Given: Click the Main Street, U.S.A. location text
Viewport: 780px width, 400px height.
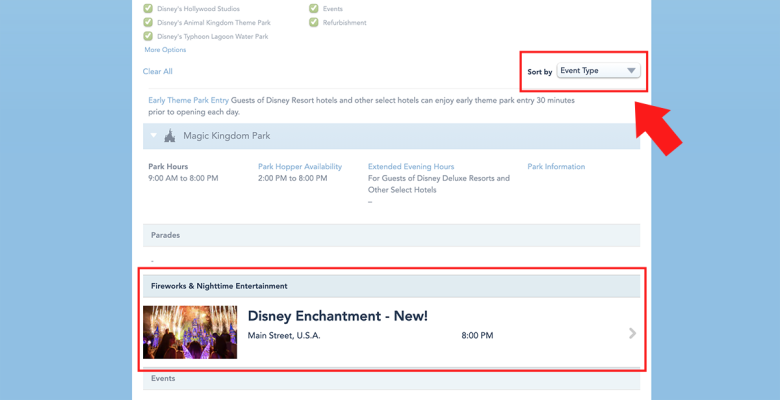Looking at the screenshot, I should [284, 336].
